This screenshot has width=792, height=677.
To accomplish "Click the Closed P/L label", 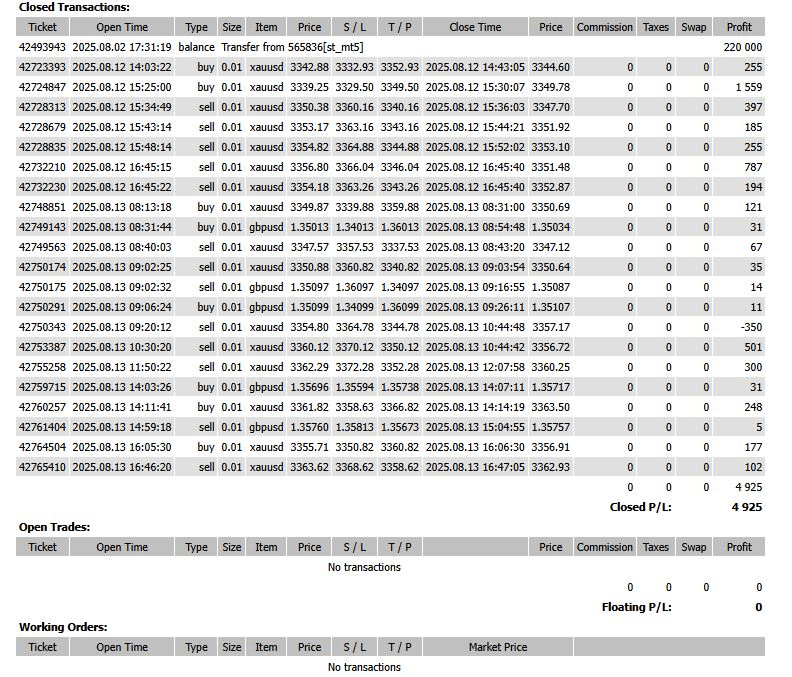I will tap(640, 507).
